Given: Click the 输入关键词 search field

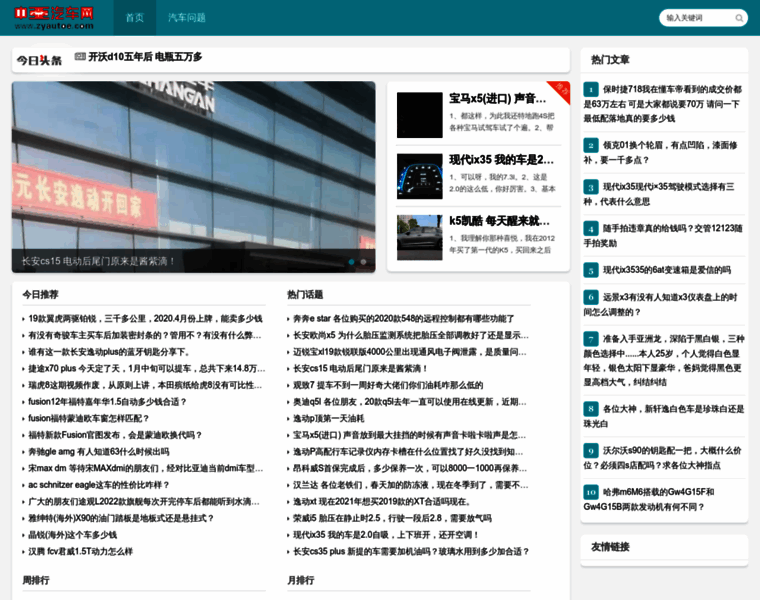Looking at the screenshot, I should click(696, 18).
